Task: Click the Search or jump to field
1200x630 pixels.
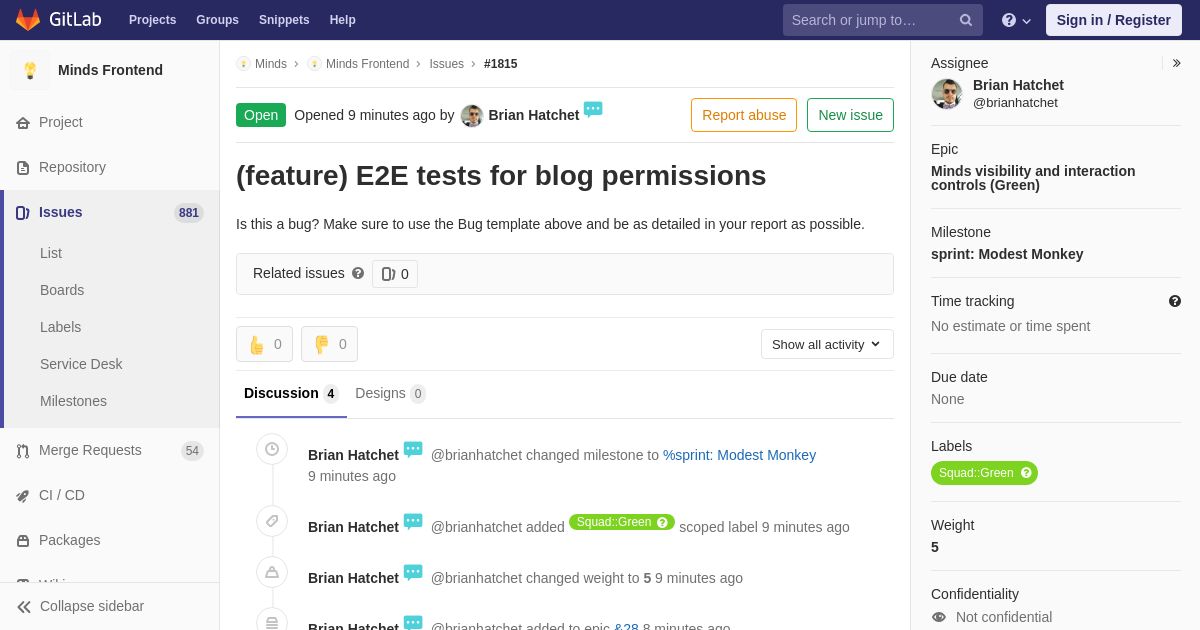Action: click(870, 20)
